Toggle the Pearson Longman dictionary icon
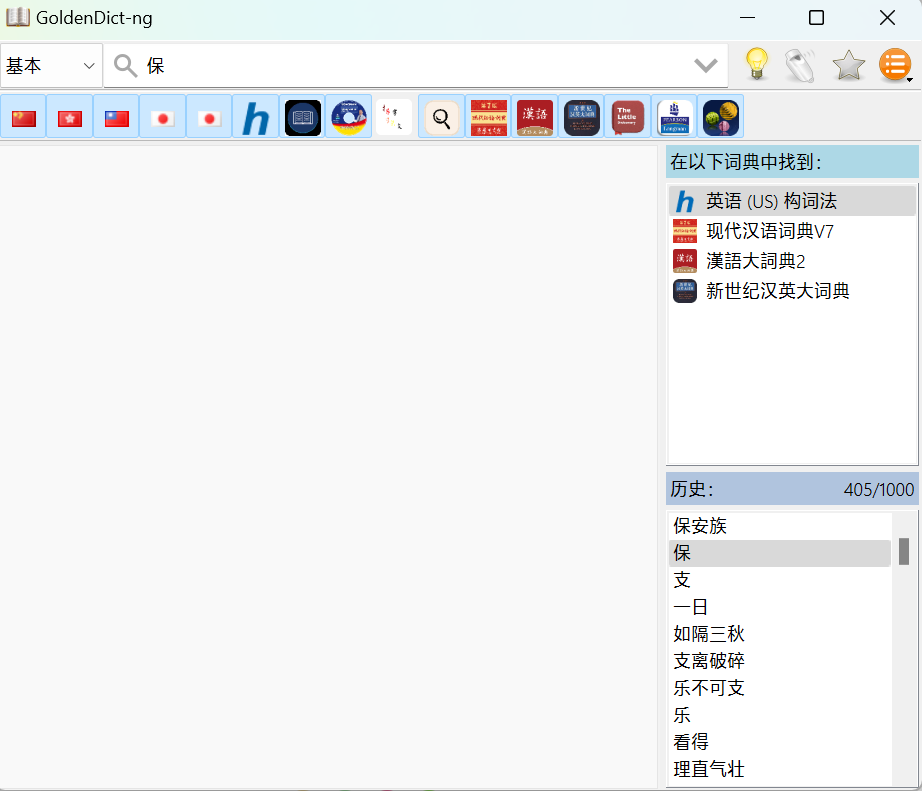 [674, 118]
